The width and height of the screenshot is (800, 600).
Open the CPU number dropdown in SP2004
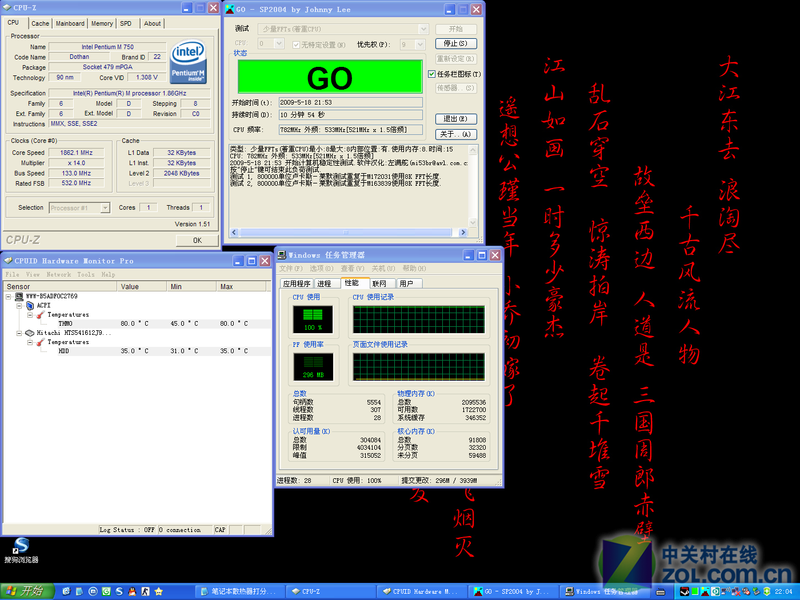coord(279,44)
